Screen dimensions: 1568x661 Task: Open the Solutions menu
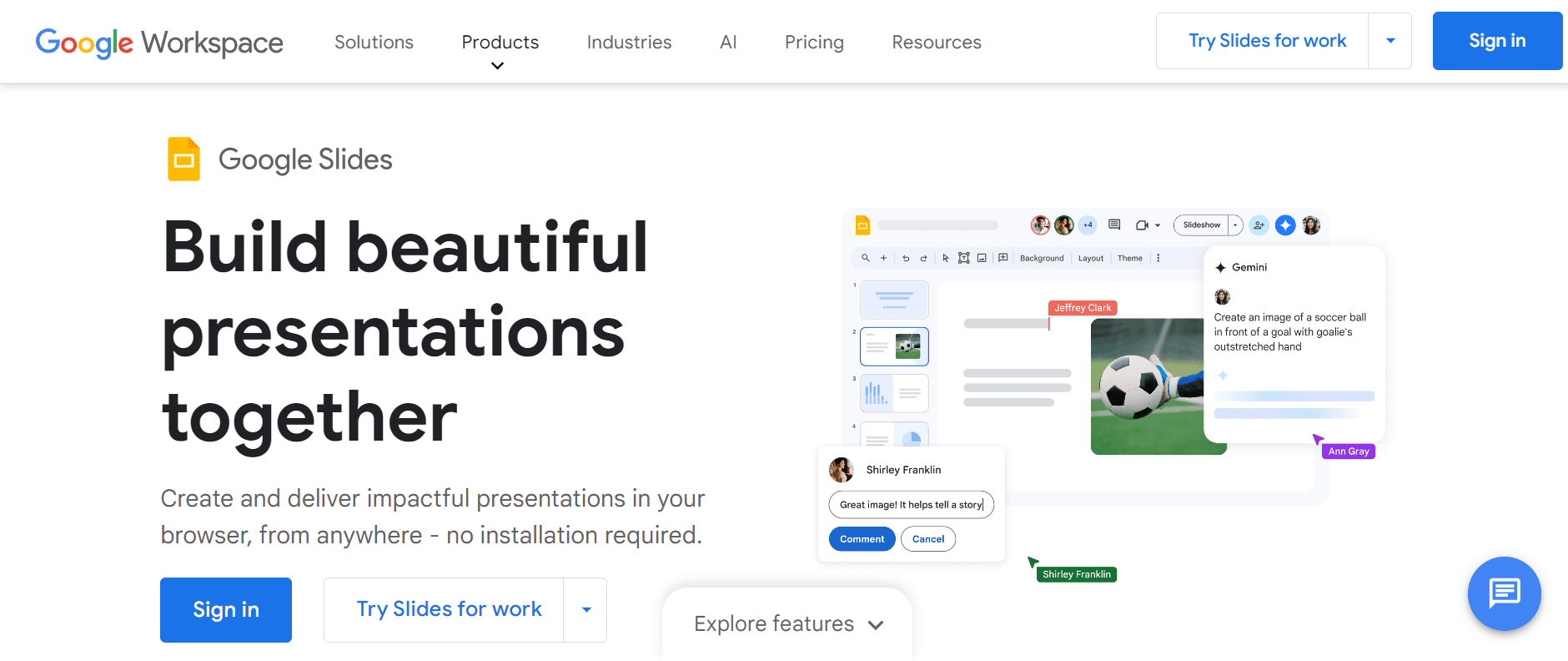[374, 42]
